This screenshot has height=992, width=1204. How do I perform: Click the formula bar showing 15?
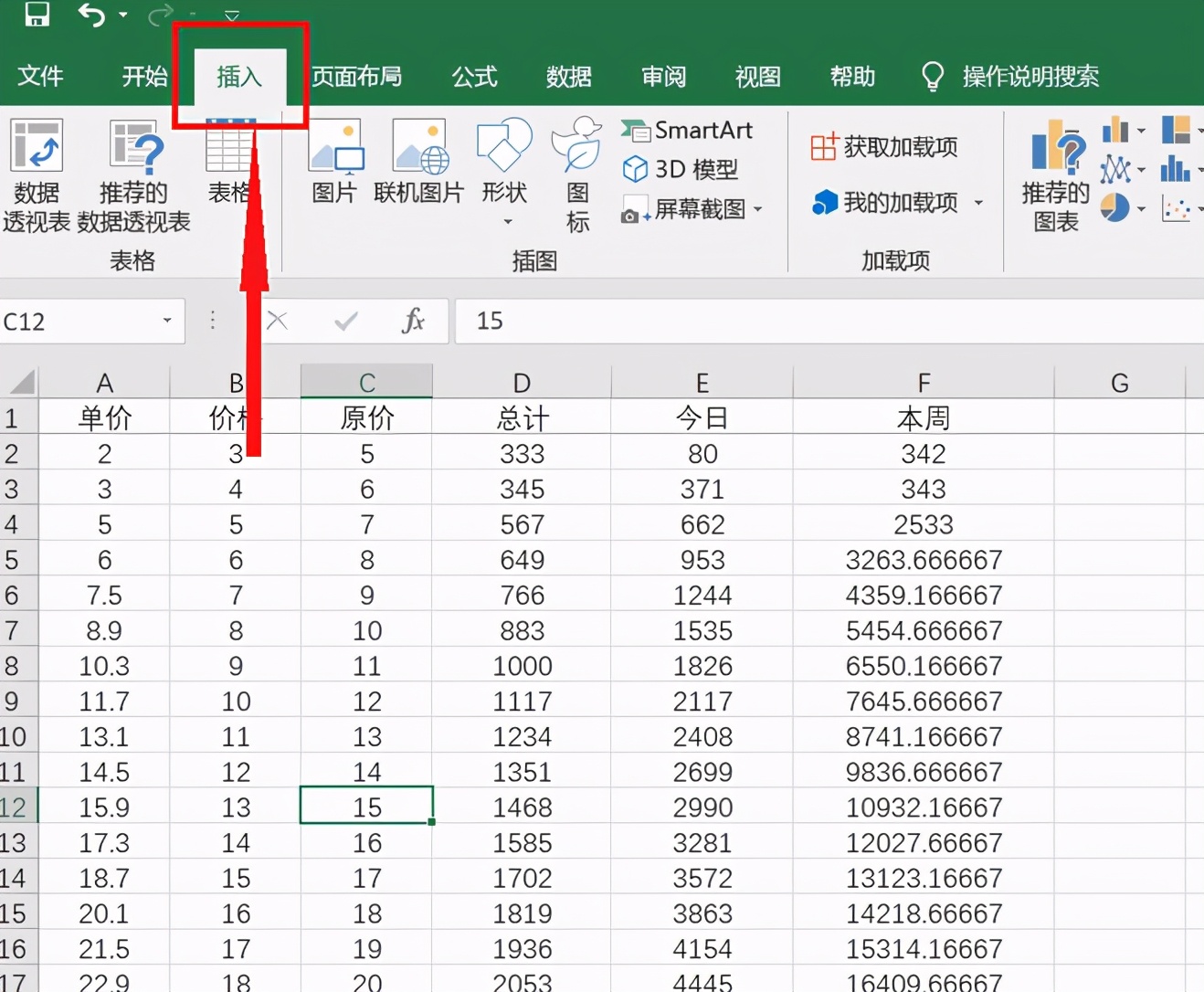822,321
